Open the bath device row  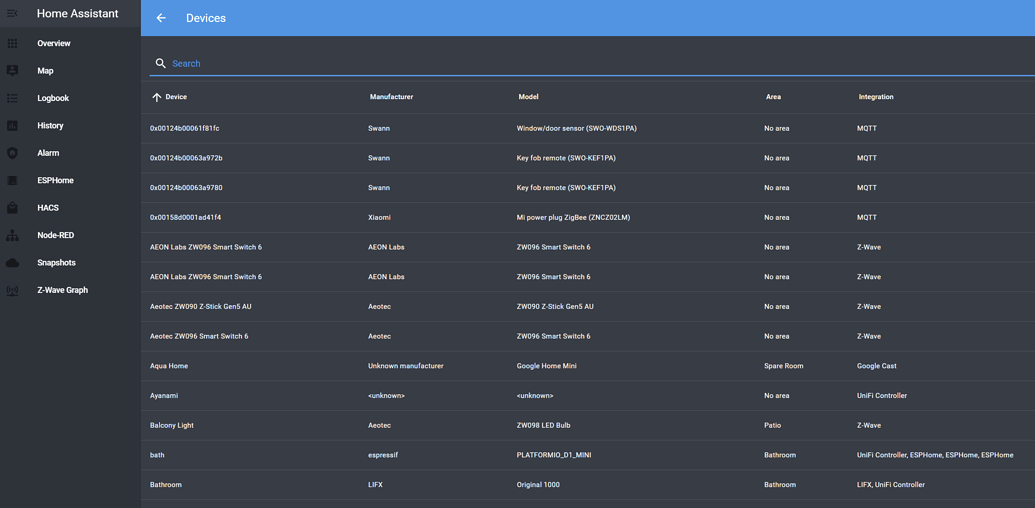[x=587, y=455]
